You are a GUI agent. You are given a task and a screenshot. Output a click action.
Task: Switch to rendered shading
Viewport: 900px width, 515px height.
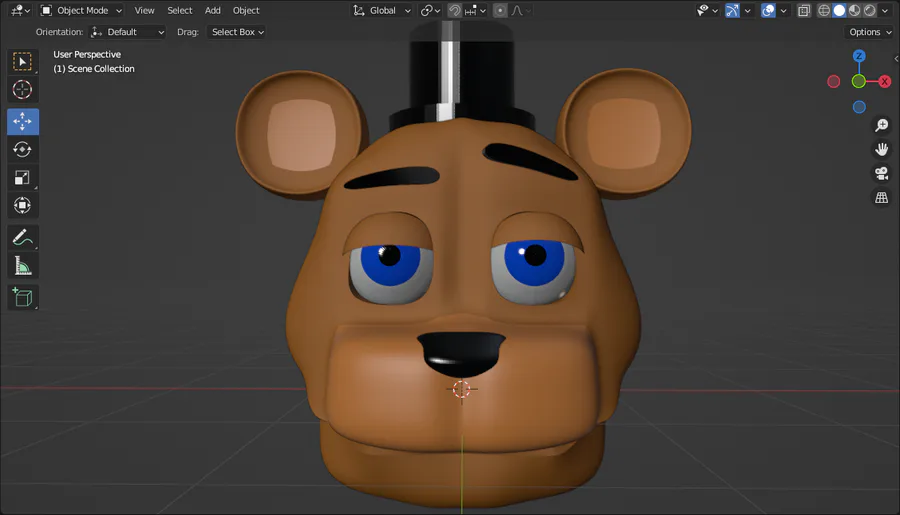pos(870,10)
